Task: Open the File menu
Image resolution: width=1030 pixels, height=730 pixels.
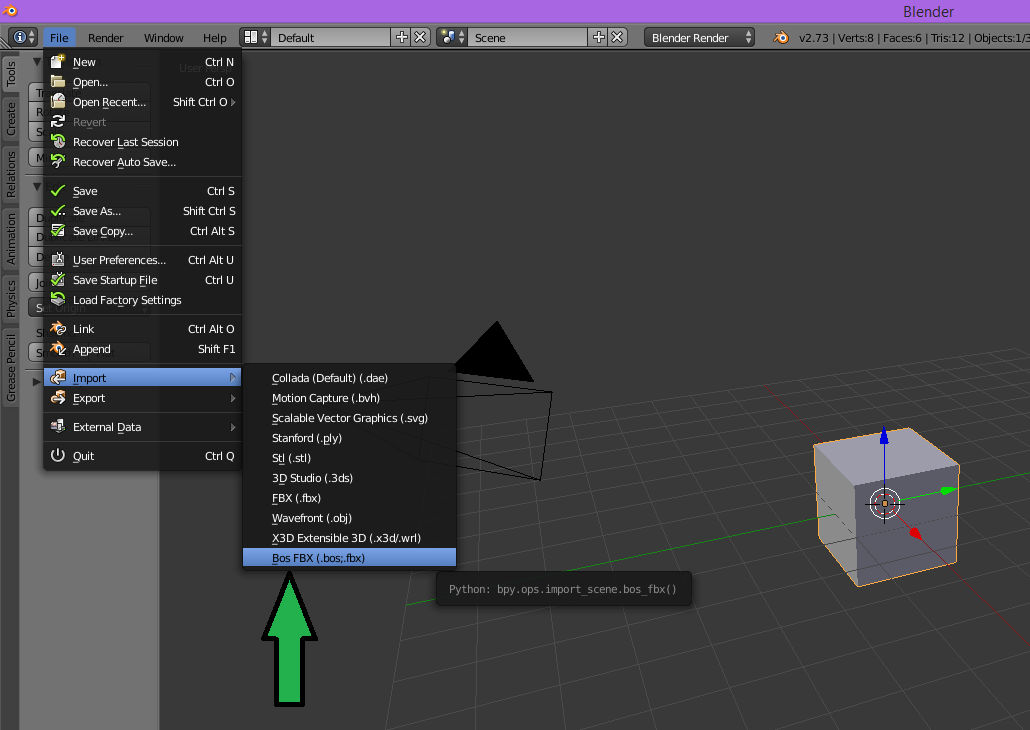Action: click(59, 37)
